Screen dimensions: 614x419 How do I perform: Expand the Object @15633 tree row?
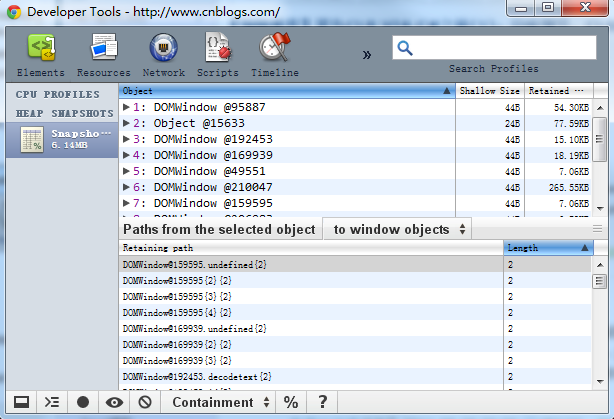click(x=126, y=123)
